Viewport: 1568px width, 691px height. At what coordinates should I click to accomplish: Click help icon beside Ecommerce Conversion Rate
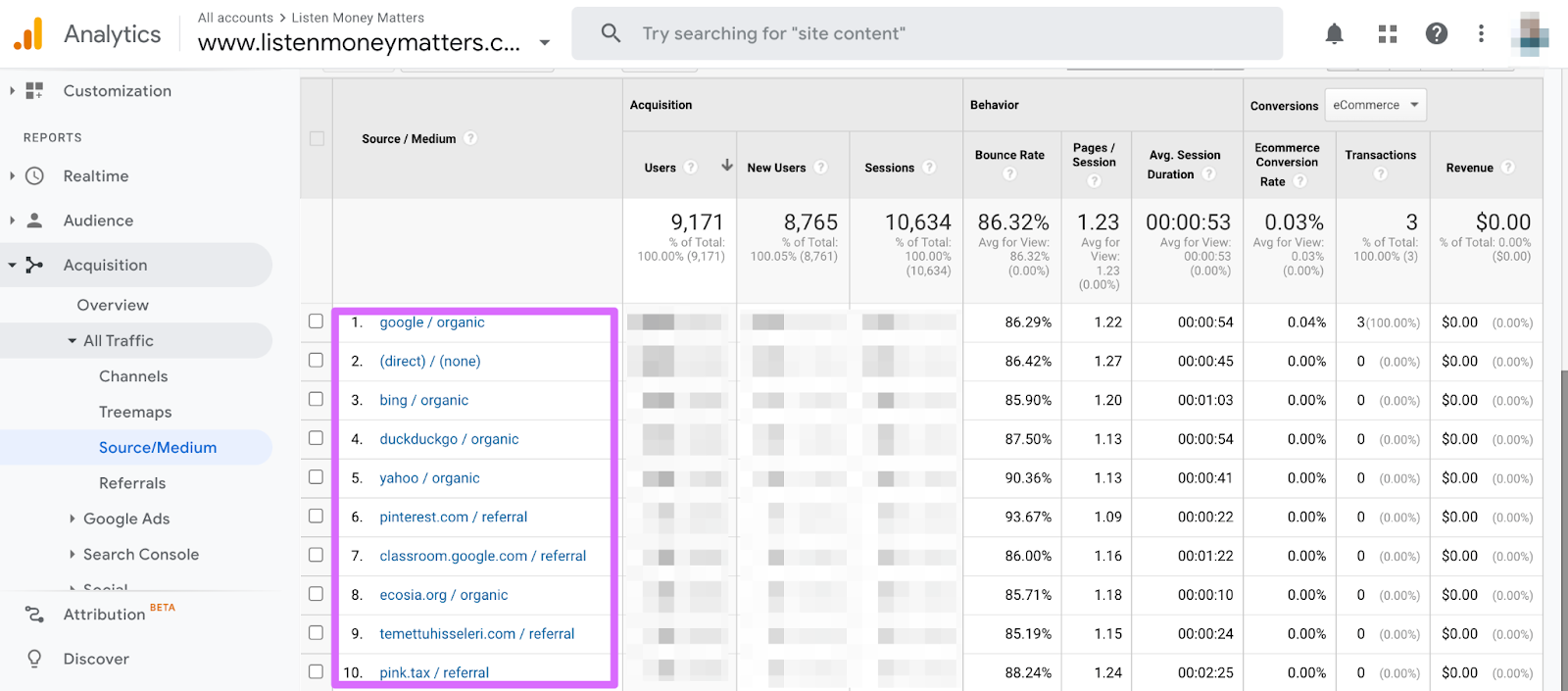pos(1300,181)
